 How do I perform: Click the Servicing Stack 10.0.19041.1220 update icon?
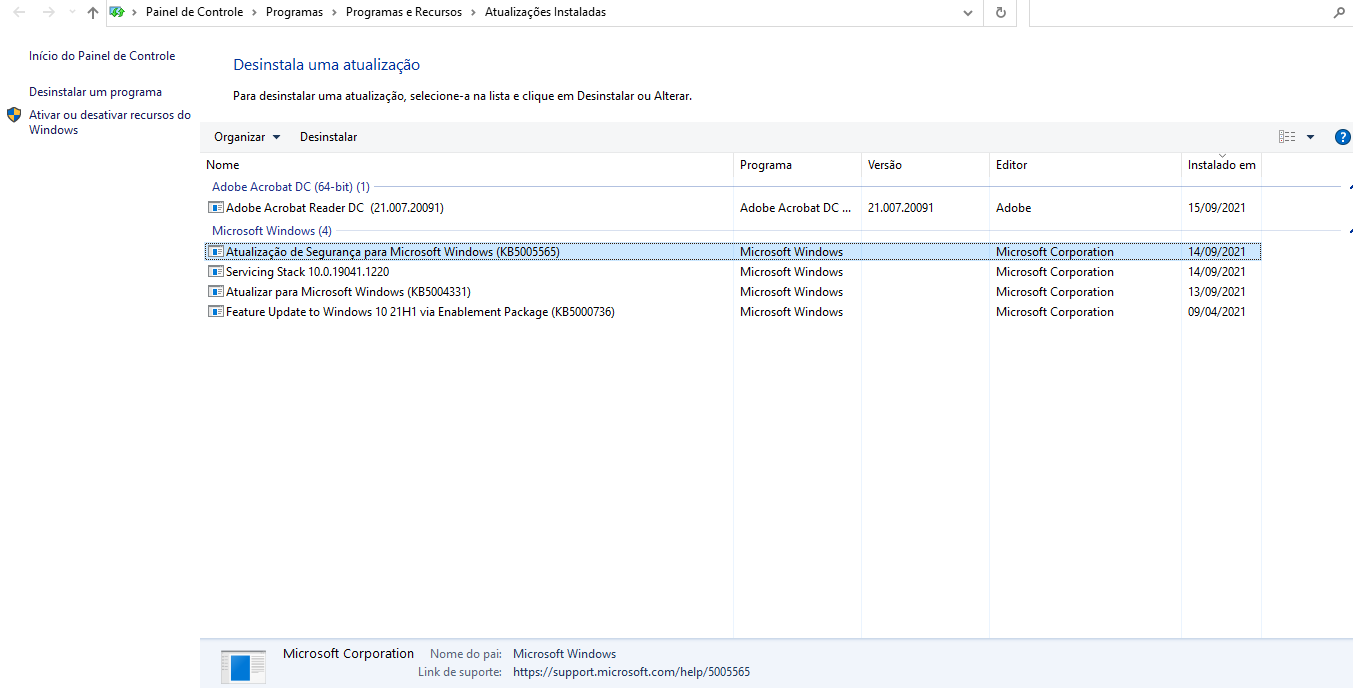point(215,272)
